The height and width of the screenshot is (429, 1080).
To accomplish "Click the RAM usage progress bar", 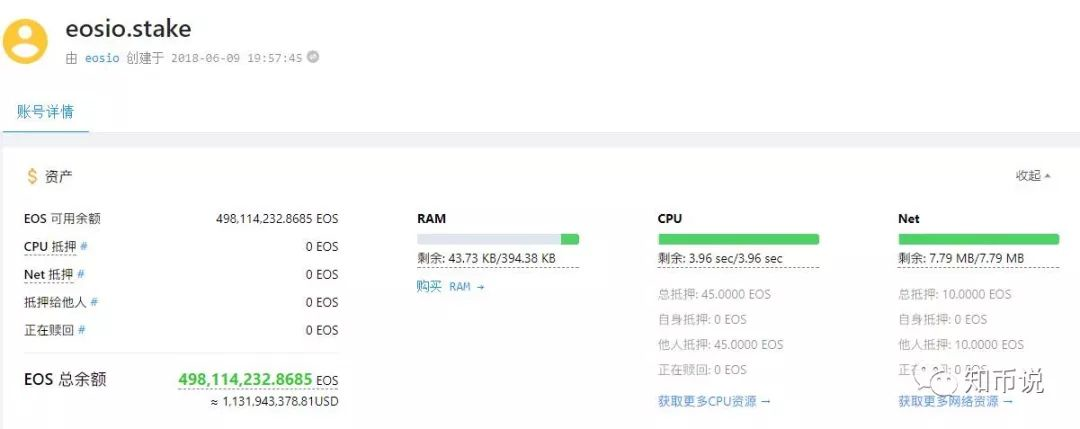I will (x=498, y=239).
